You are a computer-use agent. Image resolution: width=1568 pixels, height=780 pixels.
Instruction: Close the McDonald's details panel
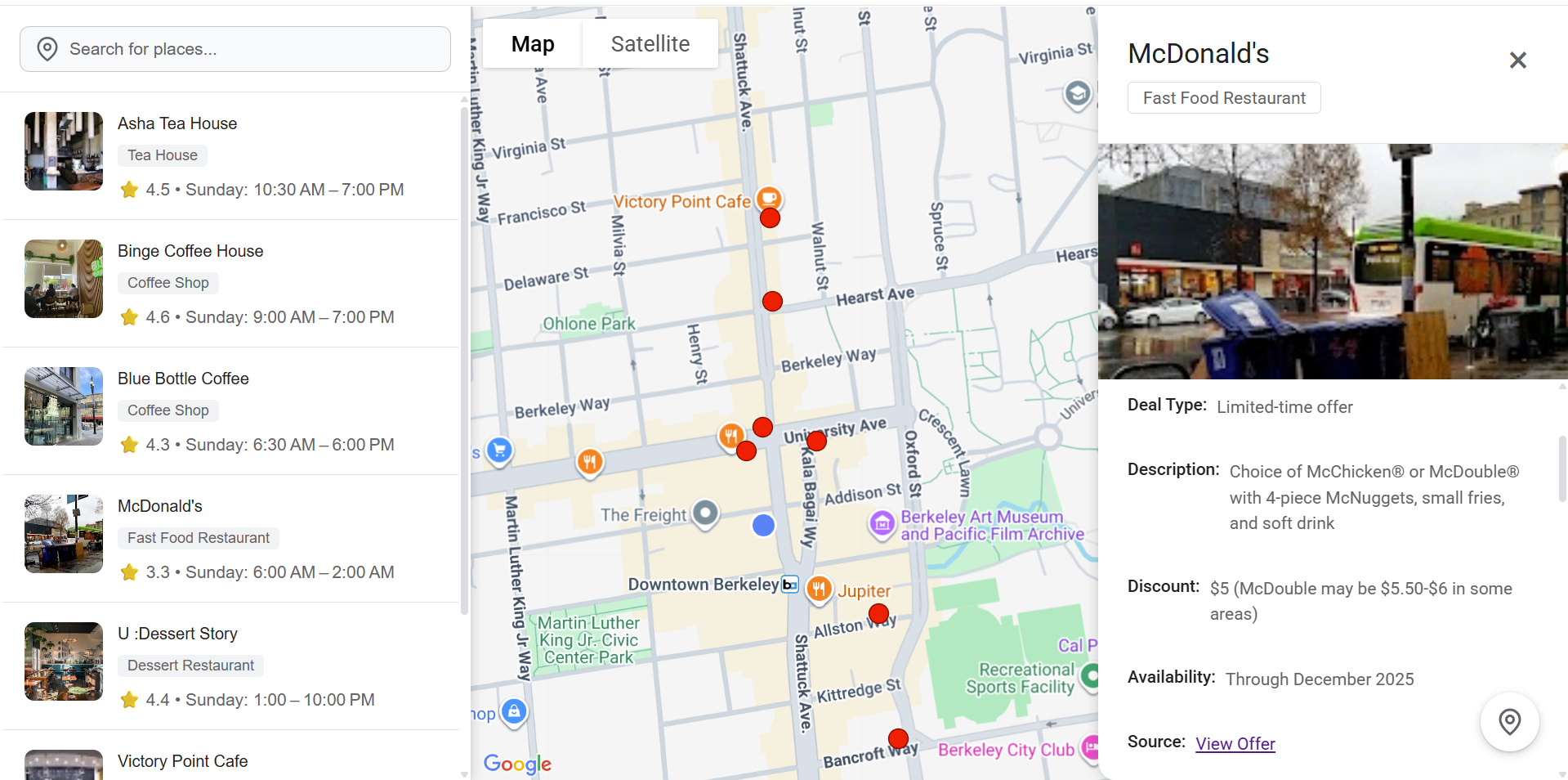tap(1517, 60)
